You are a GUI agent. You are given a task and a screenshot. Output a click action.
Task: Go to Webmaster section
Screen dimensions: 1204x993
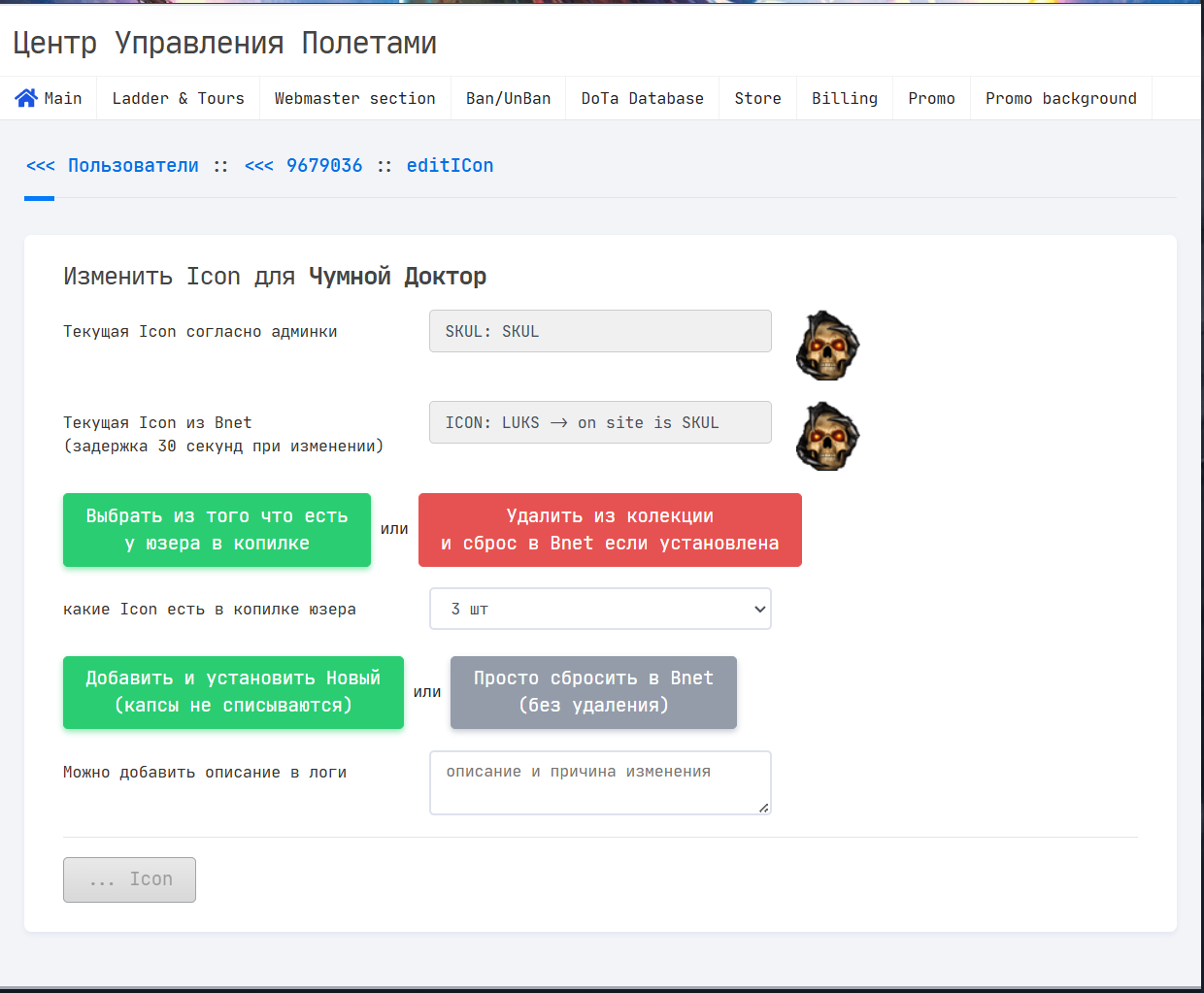[355, 98]
